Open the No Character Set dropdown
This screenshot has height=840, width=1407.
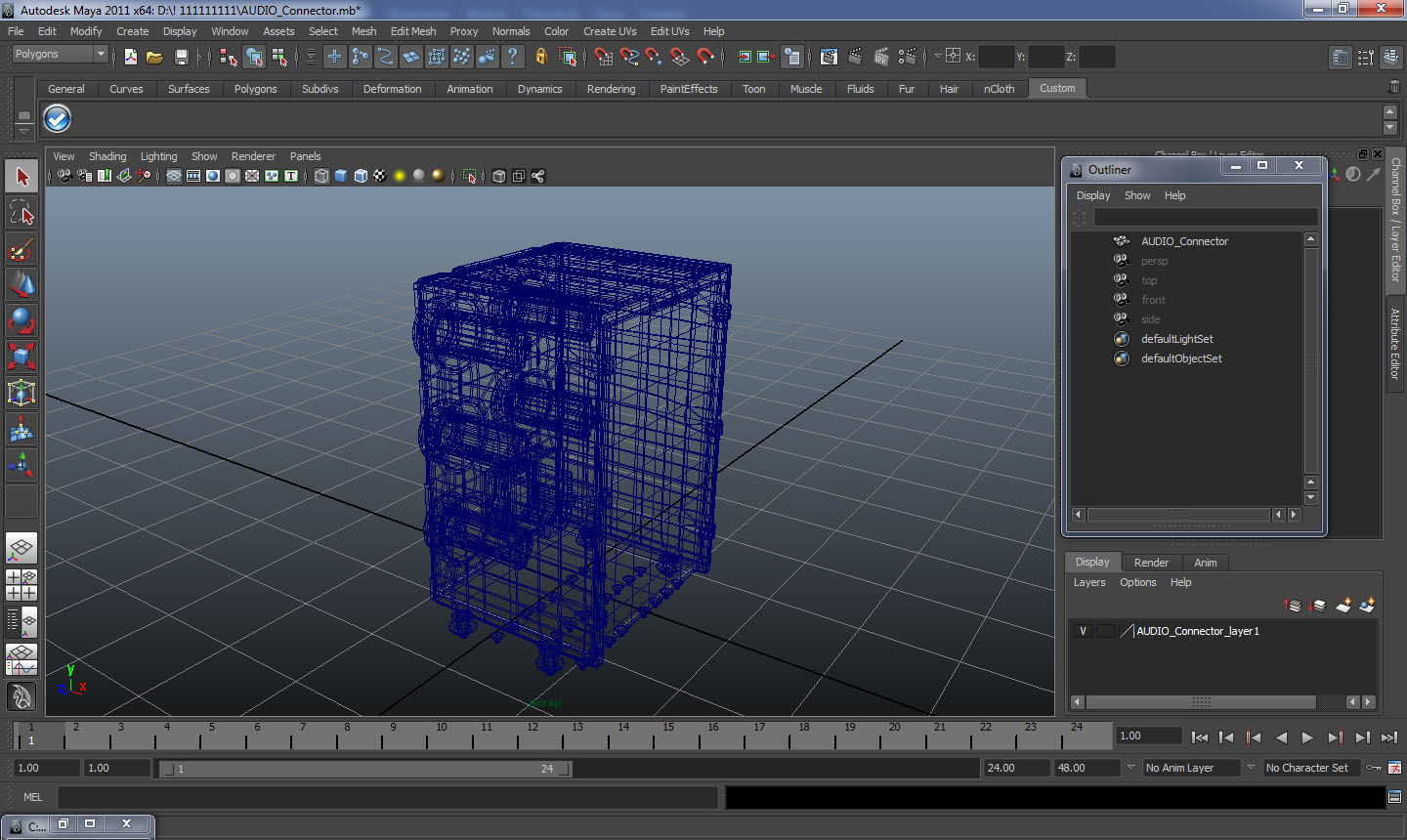click(x=1312, y=768)
